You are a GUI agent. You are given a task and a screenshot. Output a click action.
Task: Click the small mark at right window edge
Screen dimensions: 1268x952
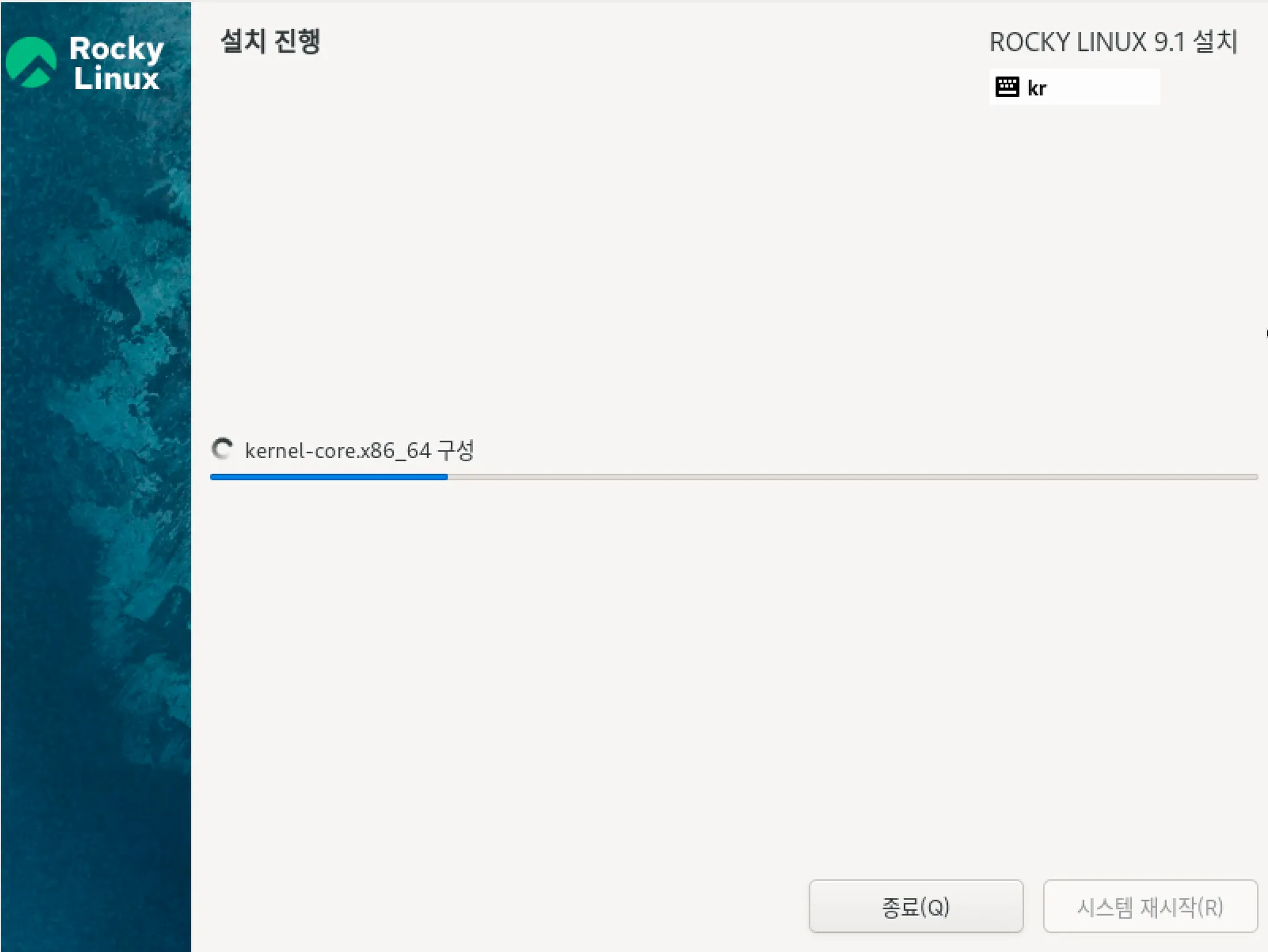(1266, 334)
